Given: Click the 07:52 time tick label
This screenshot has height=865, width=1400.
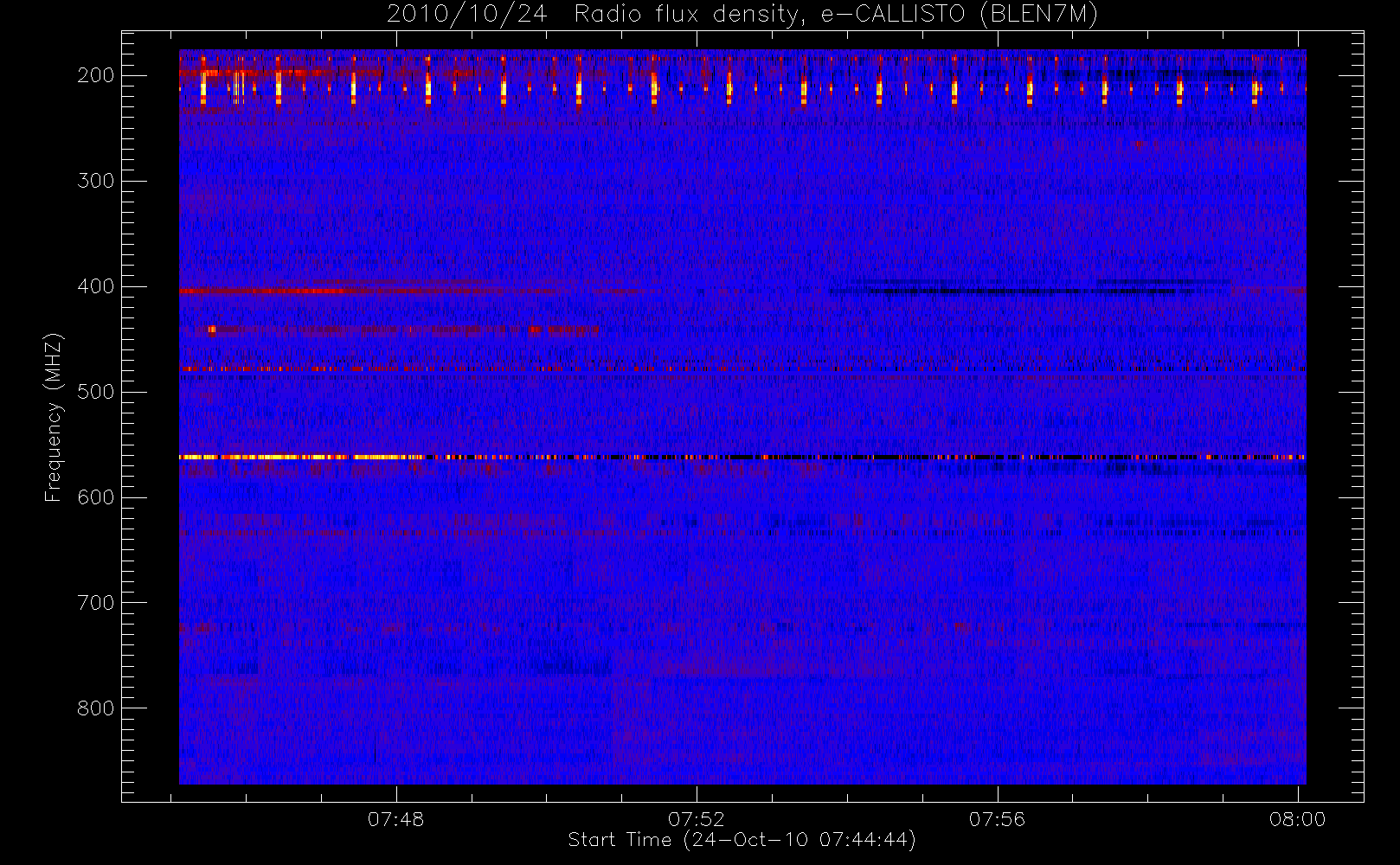Looking at the screenshot, I should 697,819.
